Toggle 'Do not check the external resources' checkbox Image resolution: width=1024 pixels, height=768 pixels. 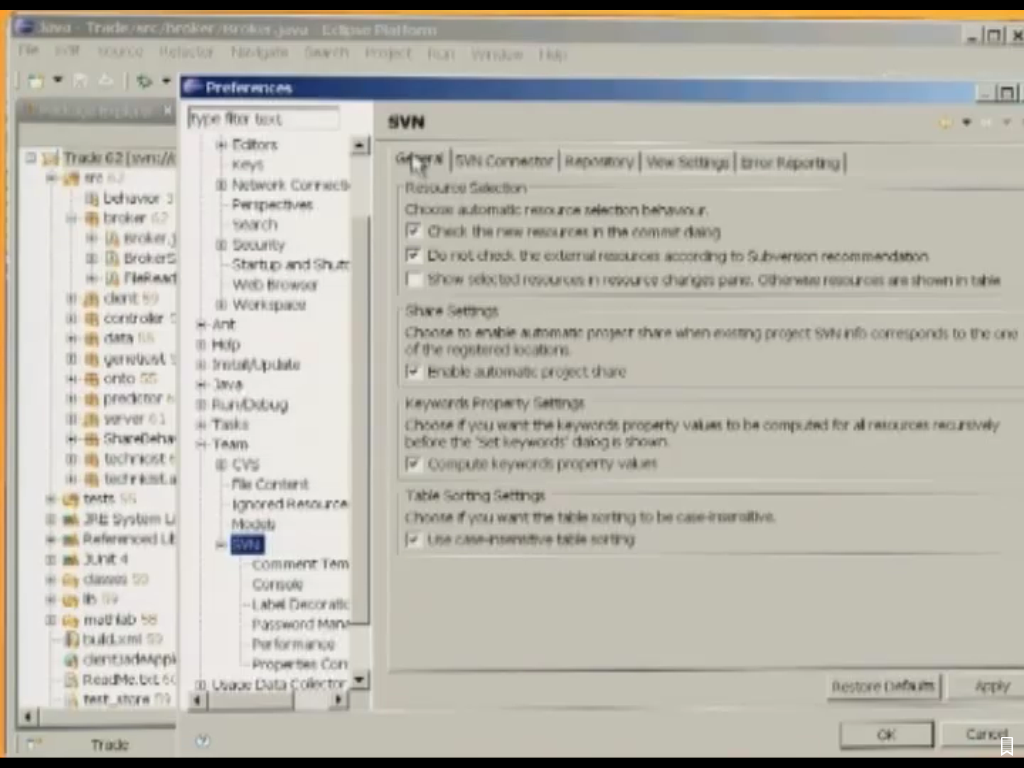(413, 255)
